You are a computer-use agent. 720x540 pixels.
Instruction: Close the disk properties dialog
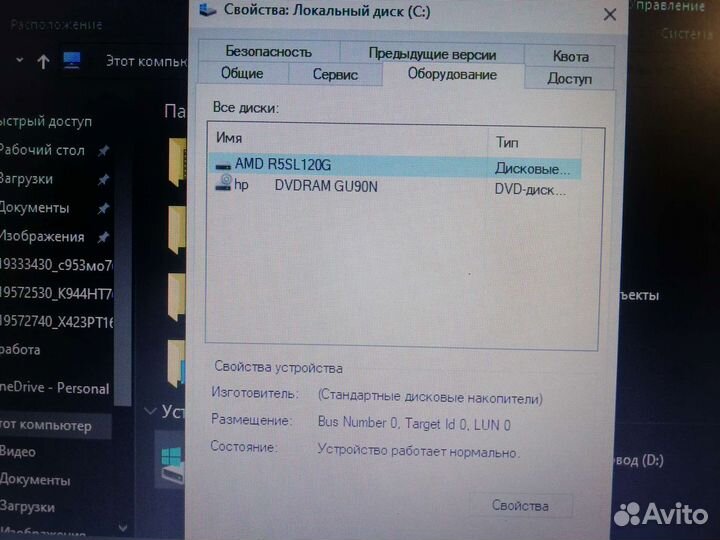tap(610, 15)
